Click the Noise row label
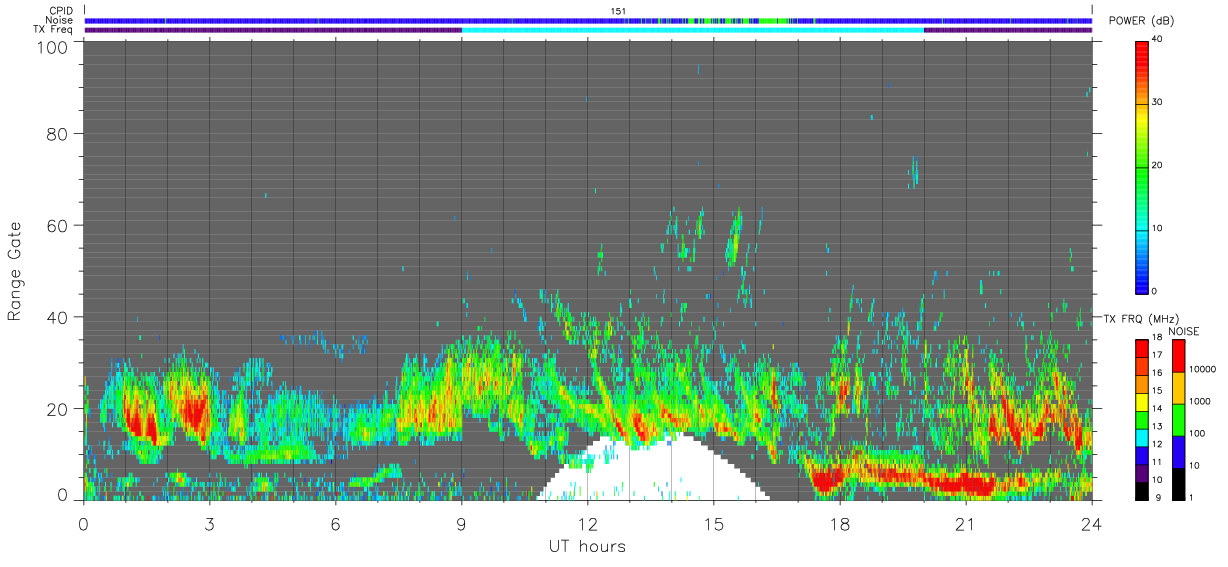 pyautogui.click(x=61, y=20)
